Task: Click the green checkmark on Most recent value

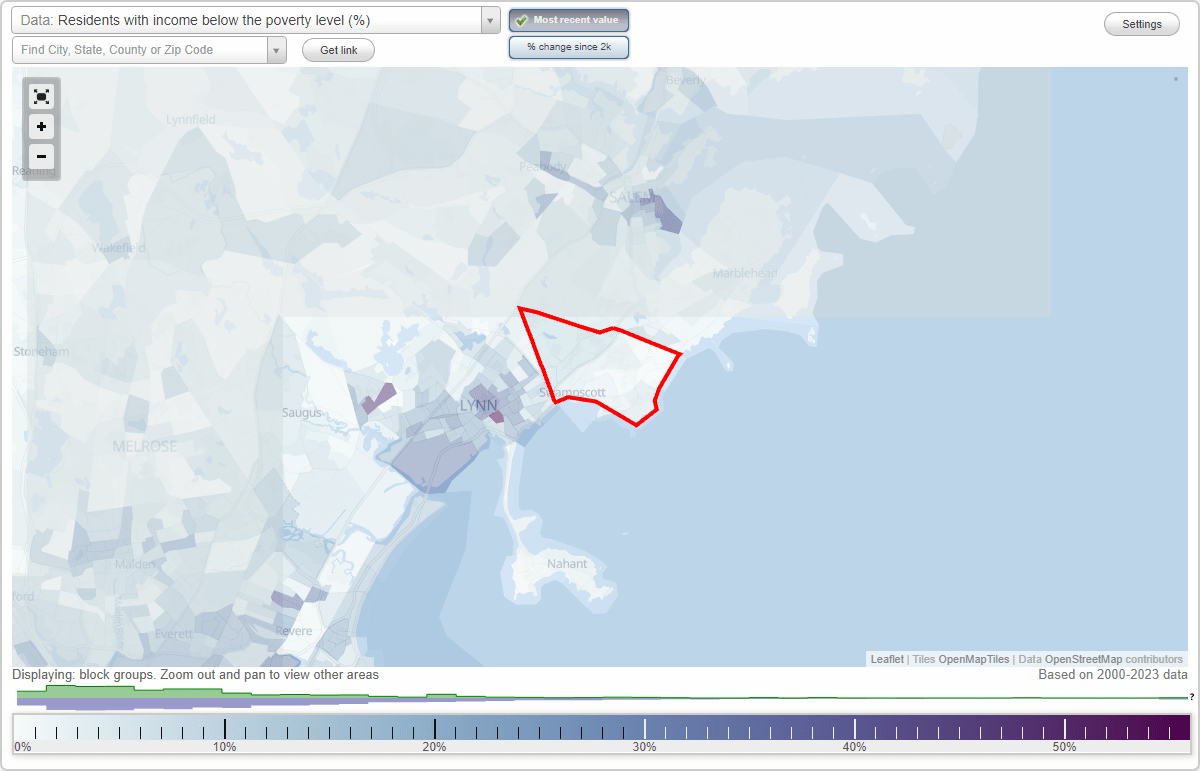Action: point(522,20)
